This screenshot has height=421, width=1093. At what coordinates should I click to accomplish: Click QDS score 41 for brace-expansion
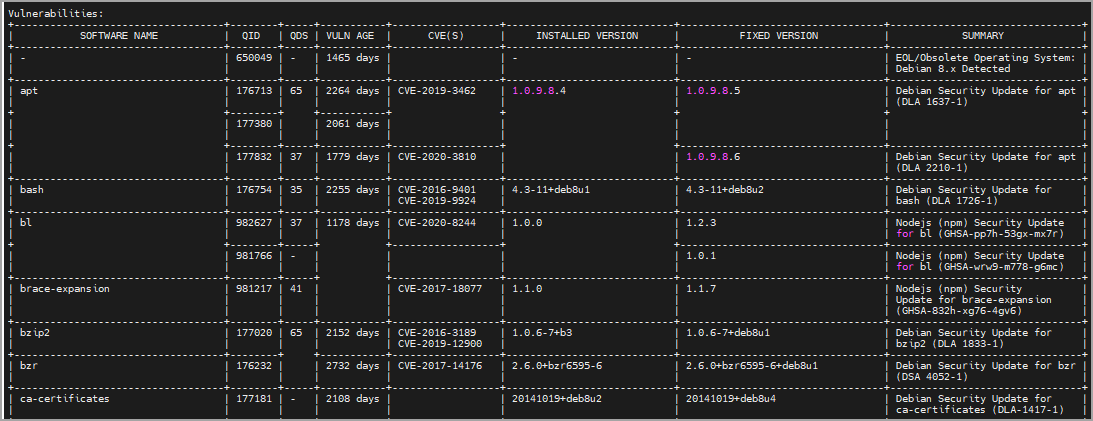pos(296,289)
